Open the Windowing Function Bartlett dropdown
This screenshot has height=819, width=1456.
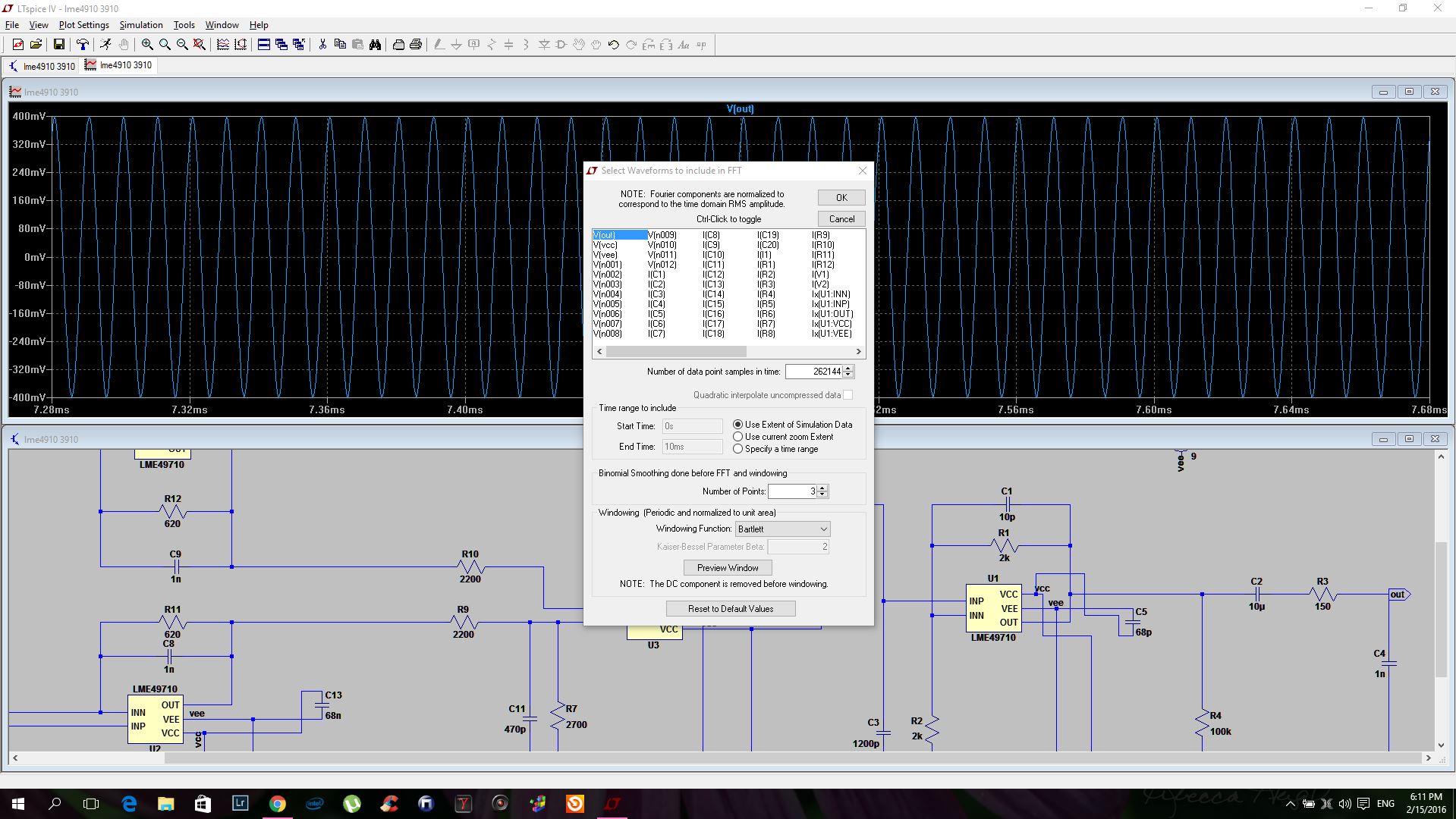coord(782,529)
